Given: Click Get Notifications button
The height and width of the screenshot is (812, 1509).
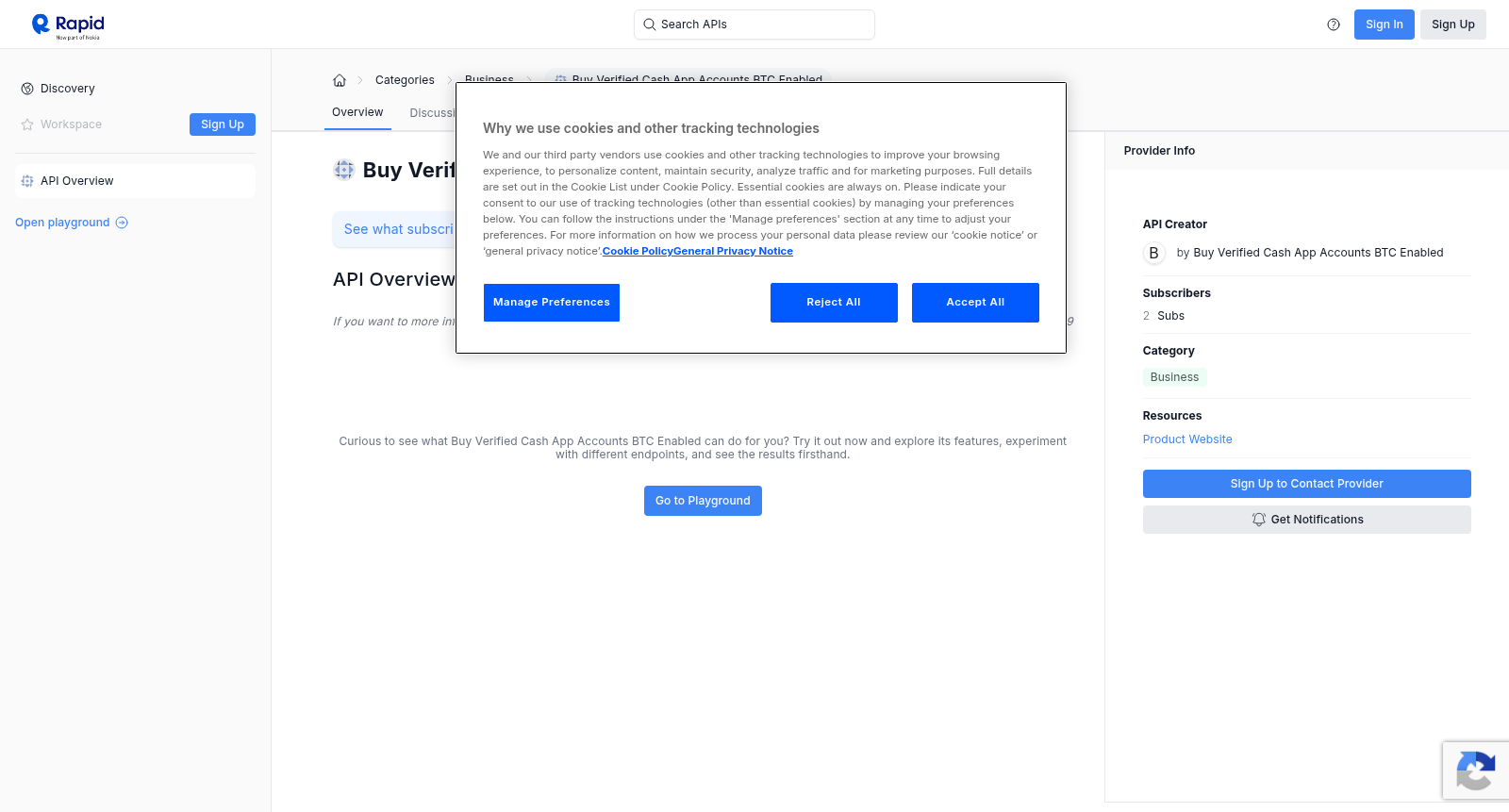Looking at the screenshot, I should (1306, 520).
